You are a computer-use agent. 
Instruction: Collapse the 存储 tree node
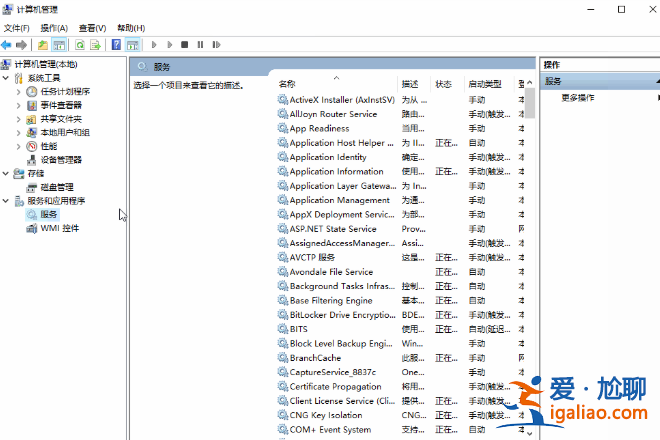click(x=6, y=173)
